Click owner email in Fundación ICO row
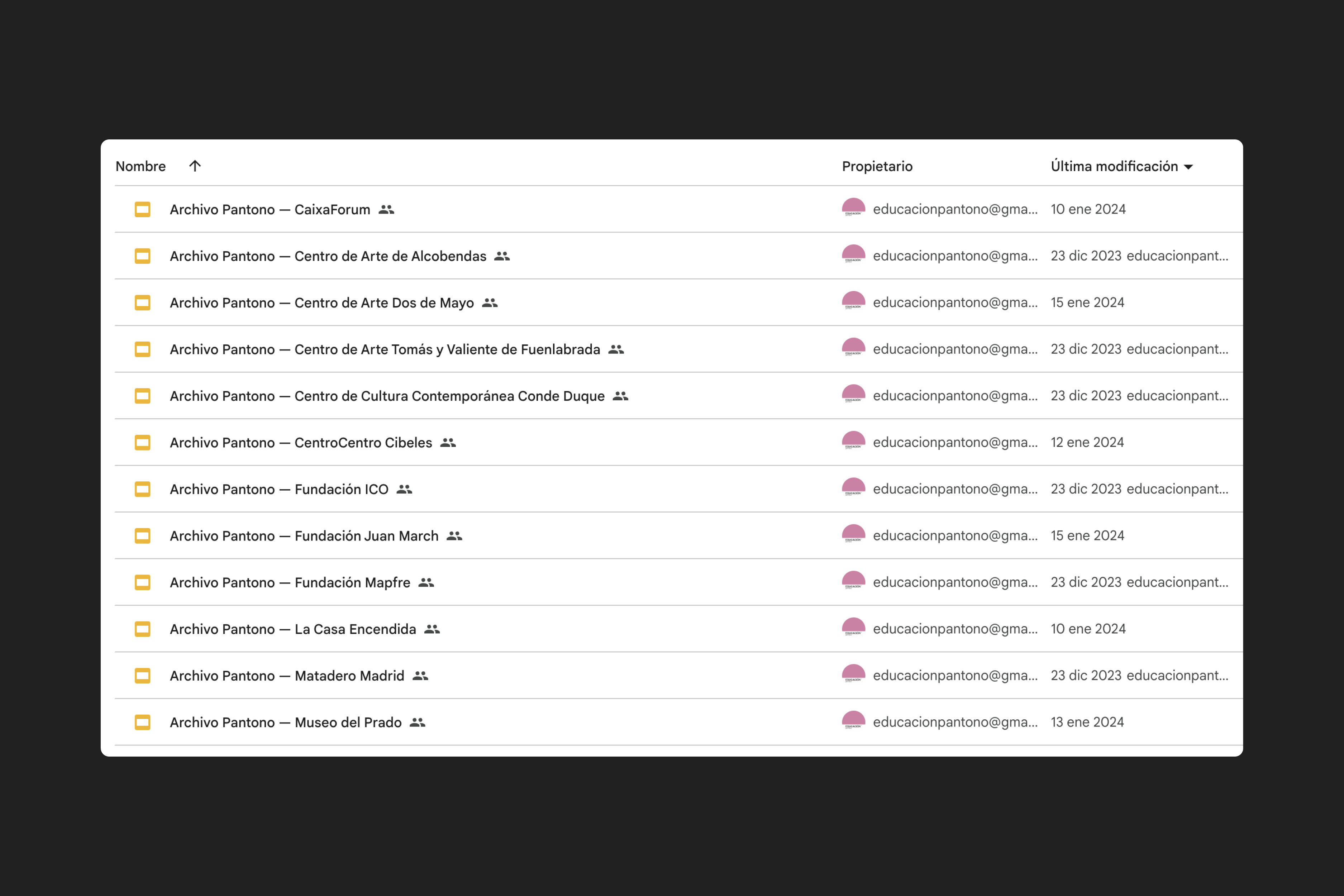The height and width of the screenshot is (896, 1344). pos(955,489)
